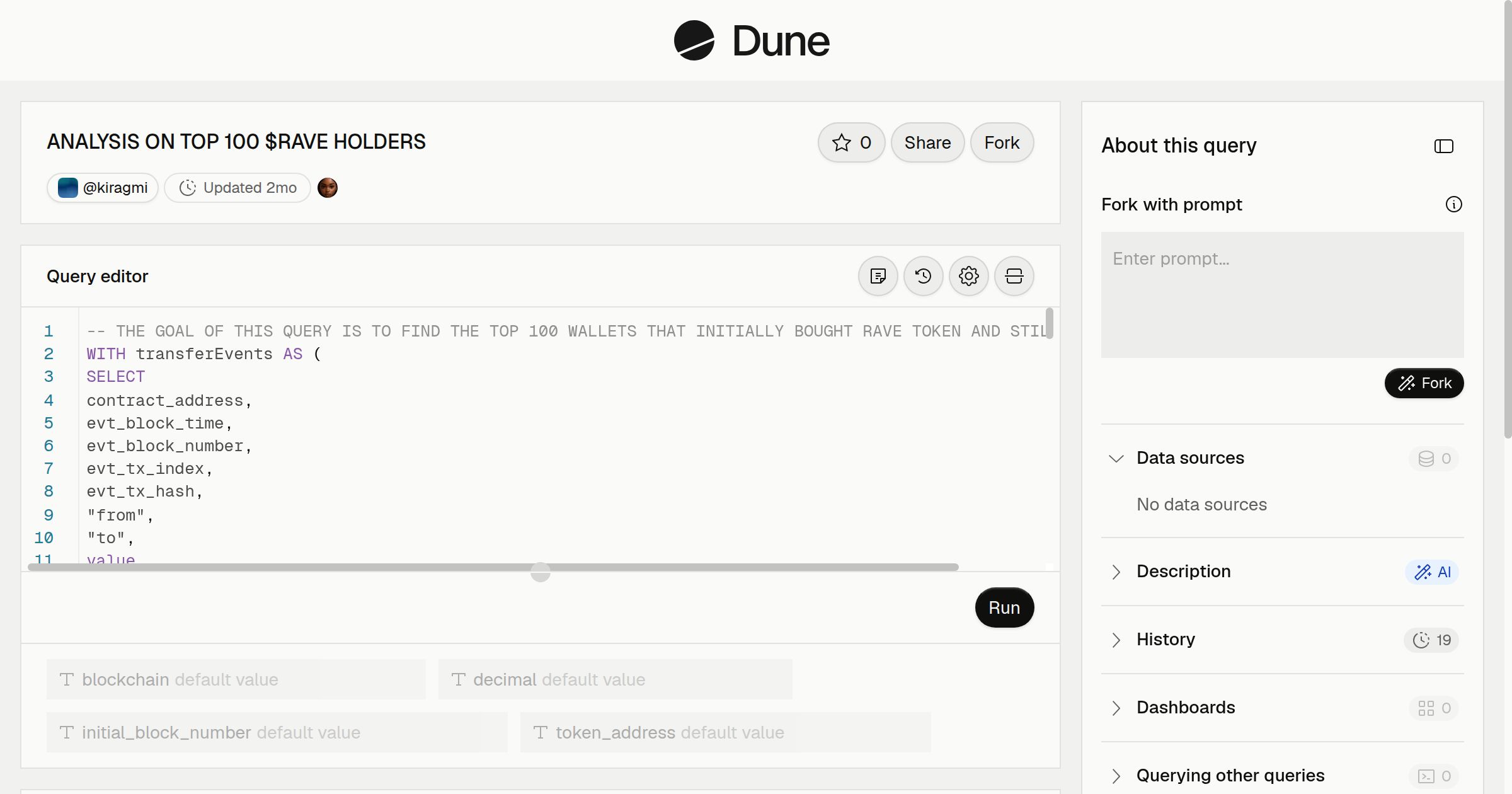Screen dimensions: 1512x794
Task: Click the decimal parameter field
Action: [615, 679]
